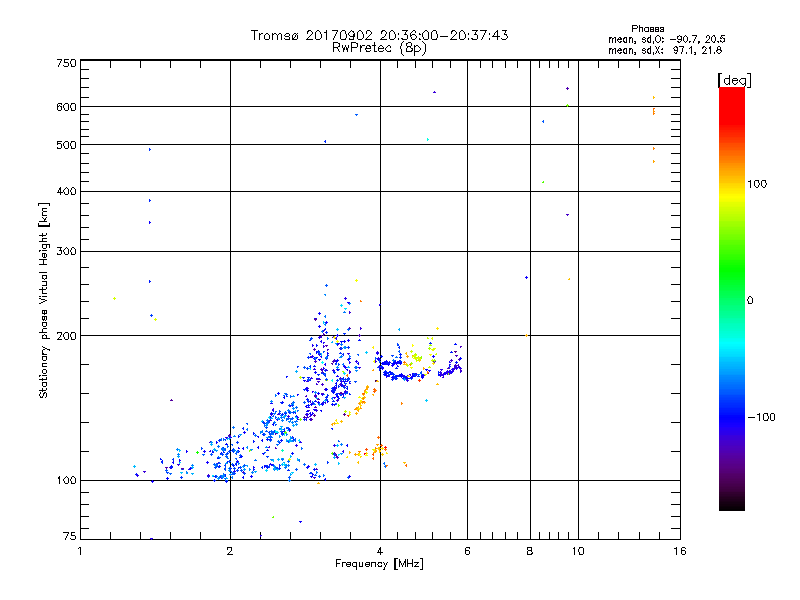Image resolution: width=800 pixels, height=600 pixels.
Task: Click the 'Stationary phase Virtual Height [km]' axis label
Action: pos(44,301)
